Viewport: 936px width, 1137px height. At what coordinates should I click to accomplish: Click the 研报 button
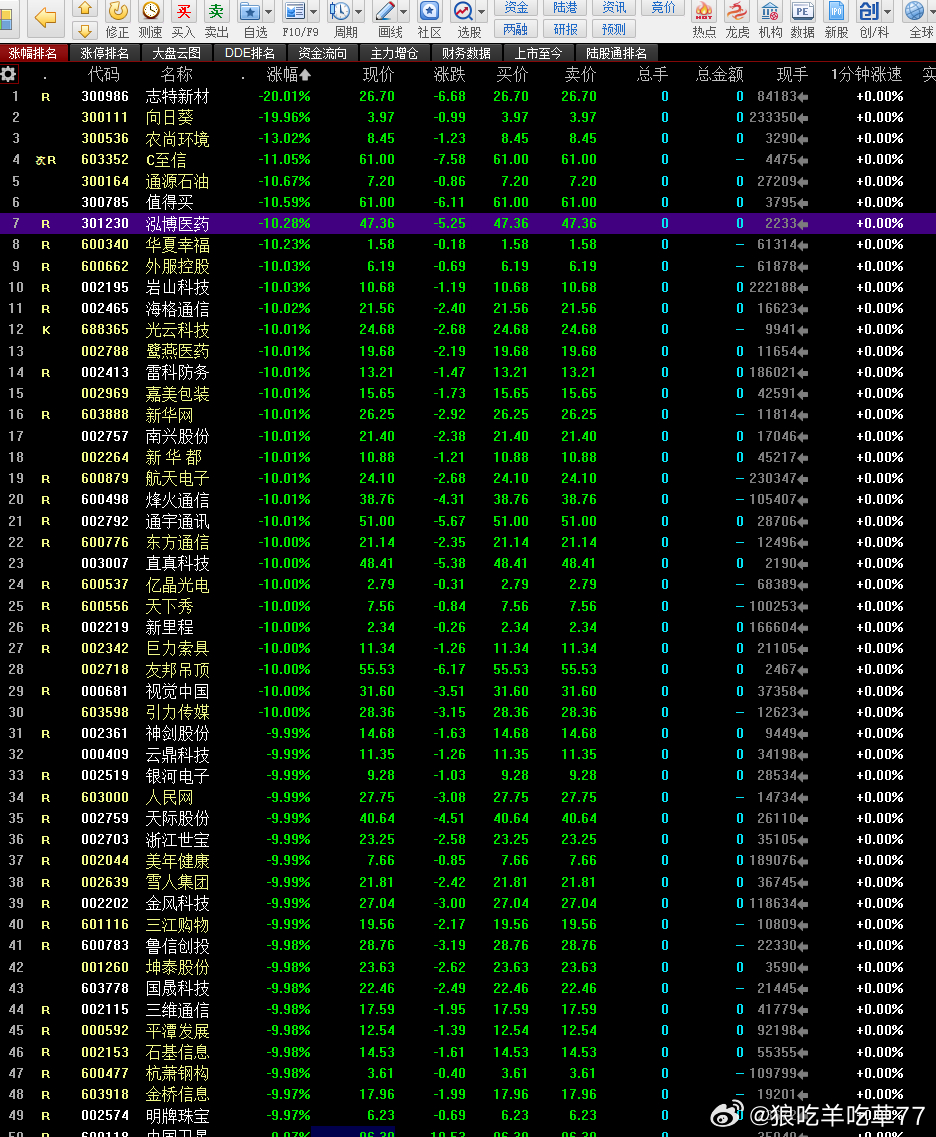[x=566, y=29]
